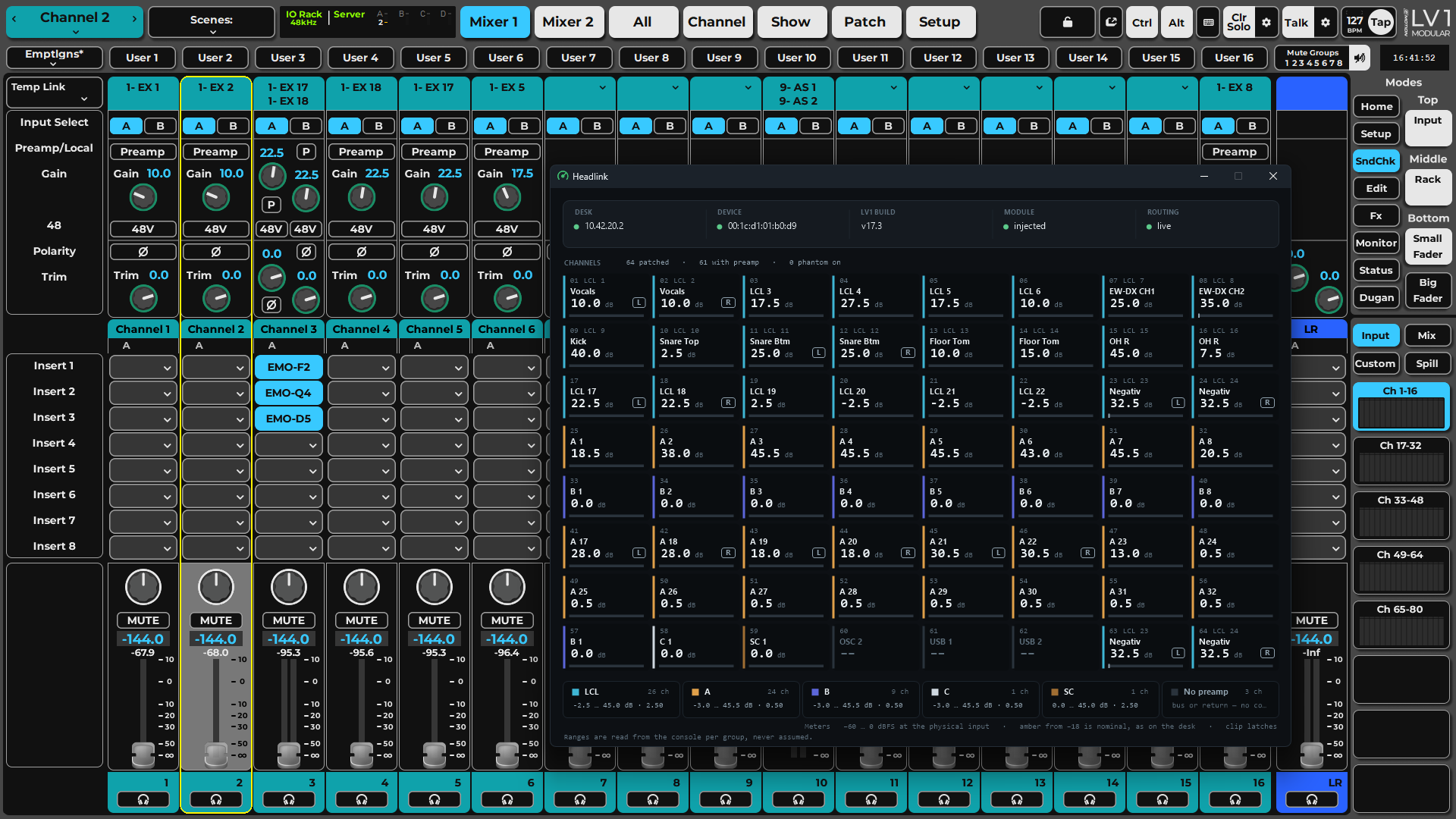The height and width of the screenshot is (819, 1456).
Task: Click the Talk button
Action: click(x=1296, y=22)
